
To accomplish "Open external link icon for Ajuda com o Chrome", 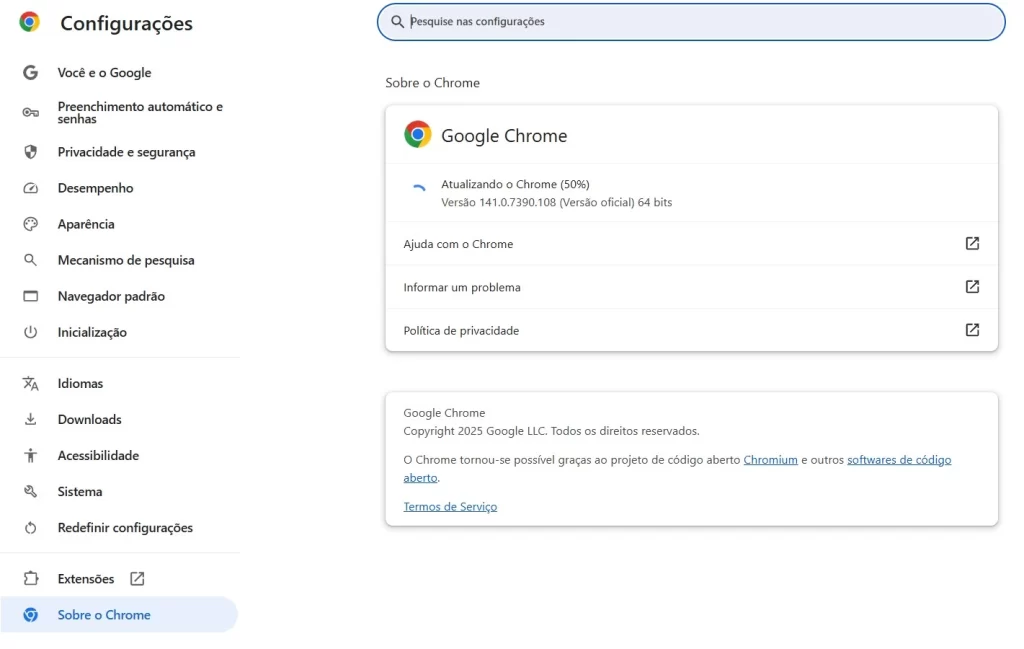I will [x=971, y=244].
